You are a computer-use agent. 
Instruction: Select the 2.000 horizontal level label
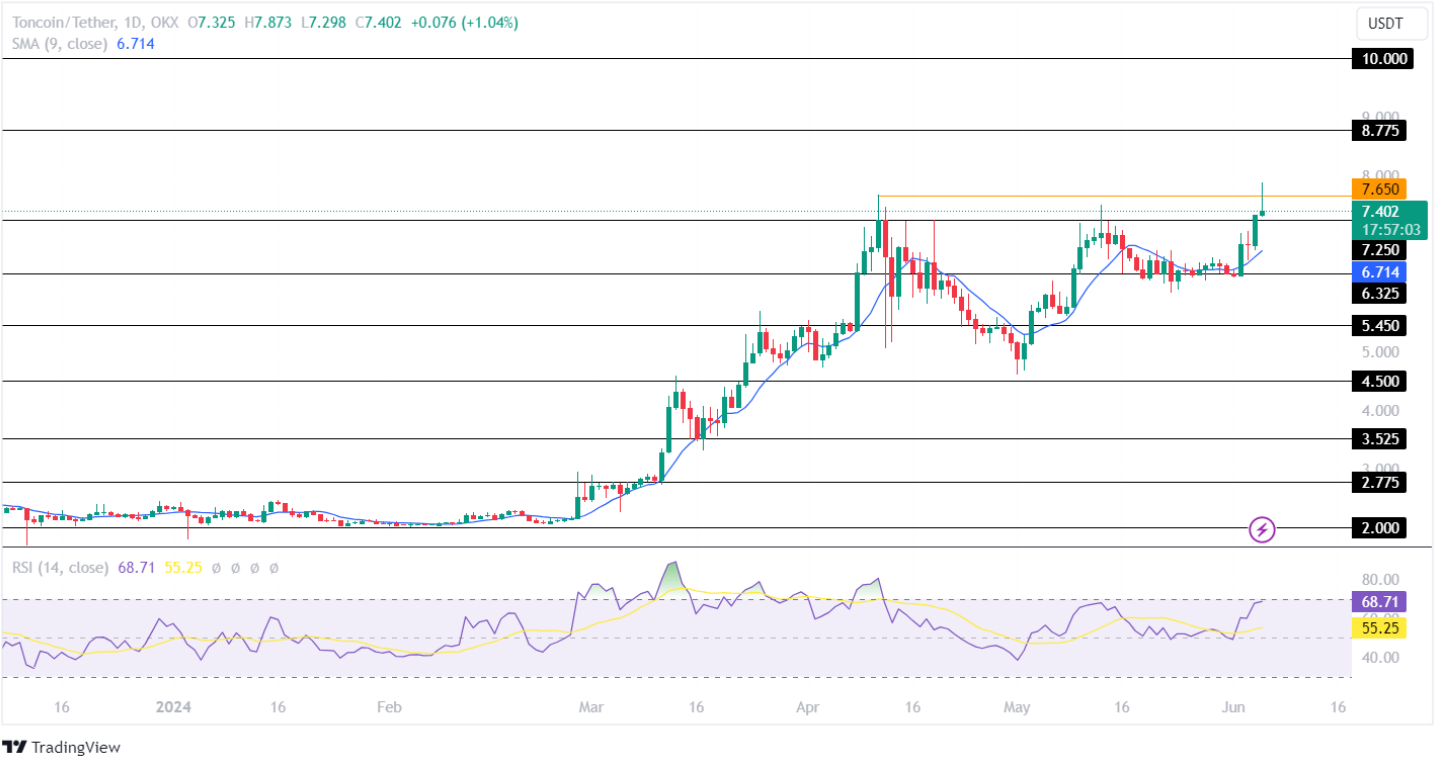1379,528
